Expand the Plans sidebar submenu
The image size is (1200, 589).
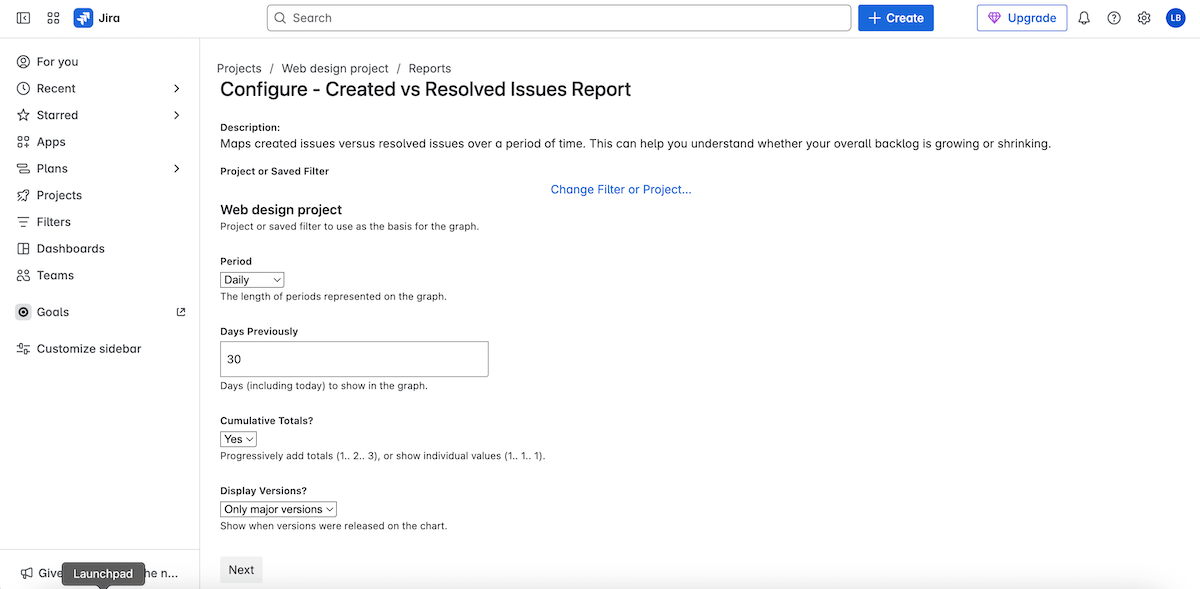(177, 169)
